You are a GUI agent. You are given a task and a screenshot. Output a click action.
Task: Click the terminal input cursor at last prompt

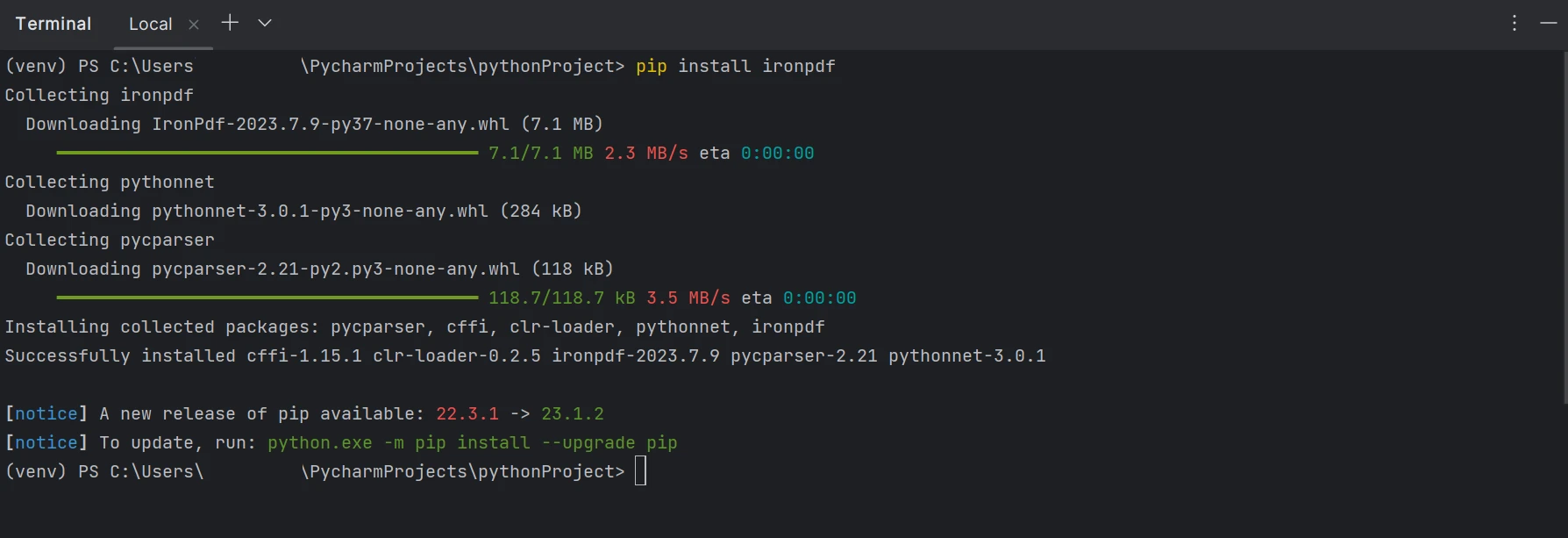pyautogui.click(x=641, y=471)
